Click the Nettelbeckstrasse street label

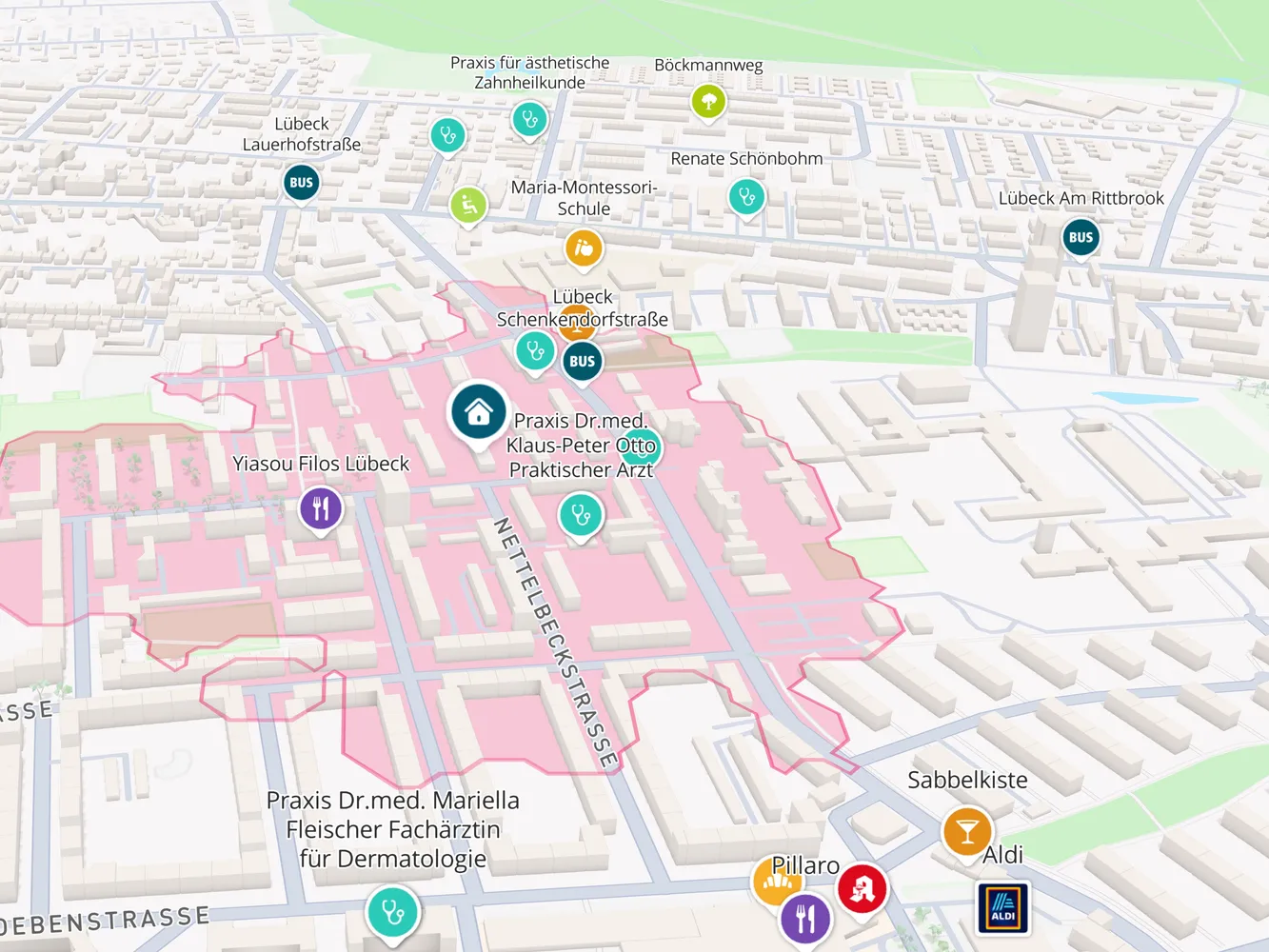point(557,644)
